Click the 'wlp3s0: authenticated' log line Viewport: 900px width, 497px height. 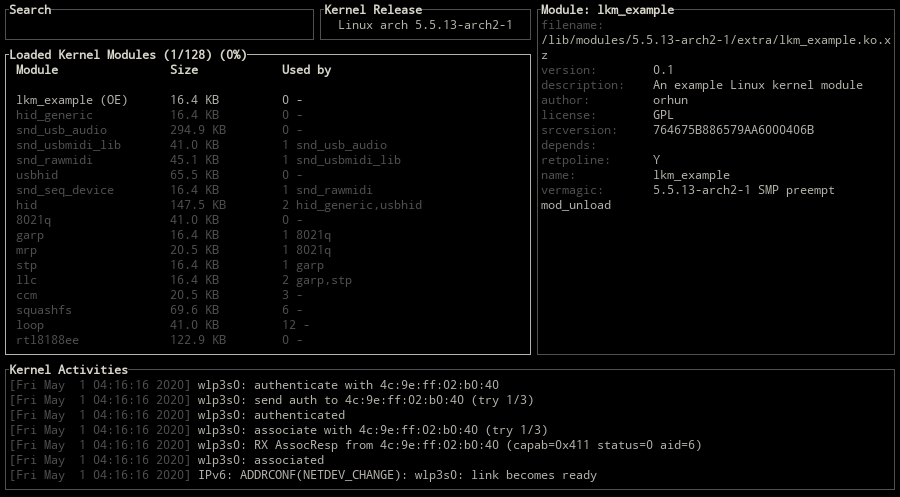click(x=177, y=415)
